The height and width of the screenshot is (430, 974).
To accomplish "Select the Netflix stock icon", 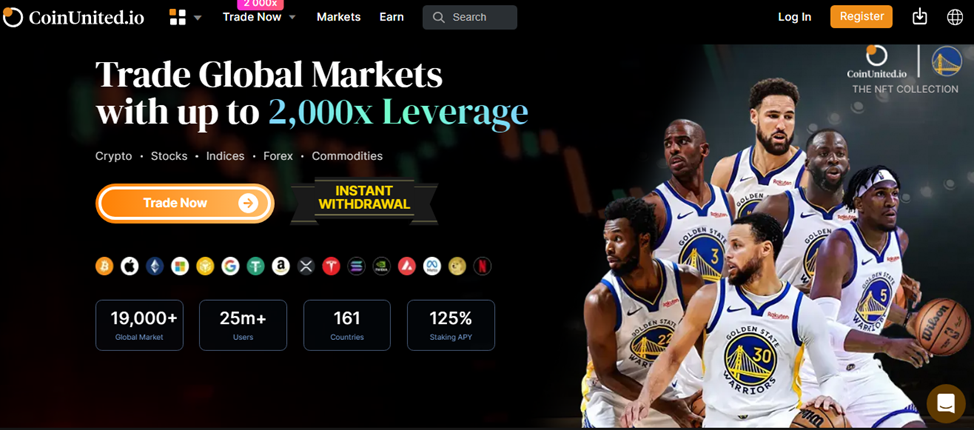I will [x=482, y=267].
